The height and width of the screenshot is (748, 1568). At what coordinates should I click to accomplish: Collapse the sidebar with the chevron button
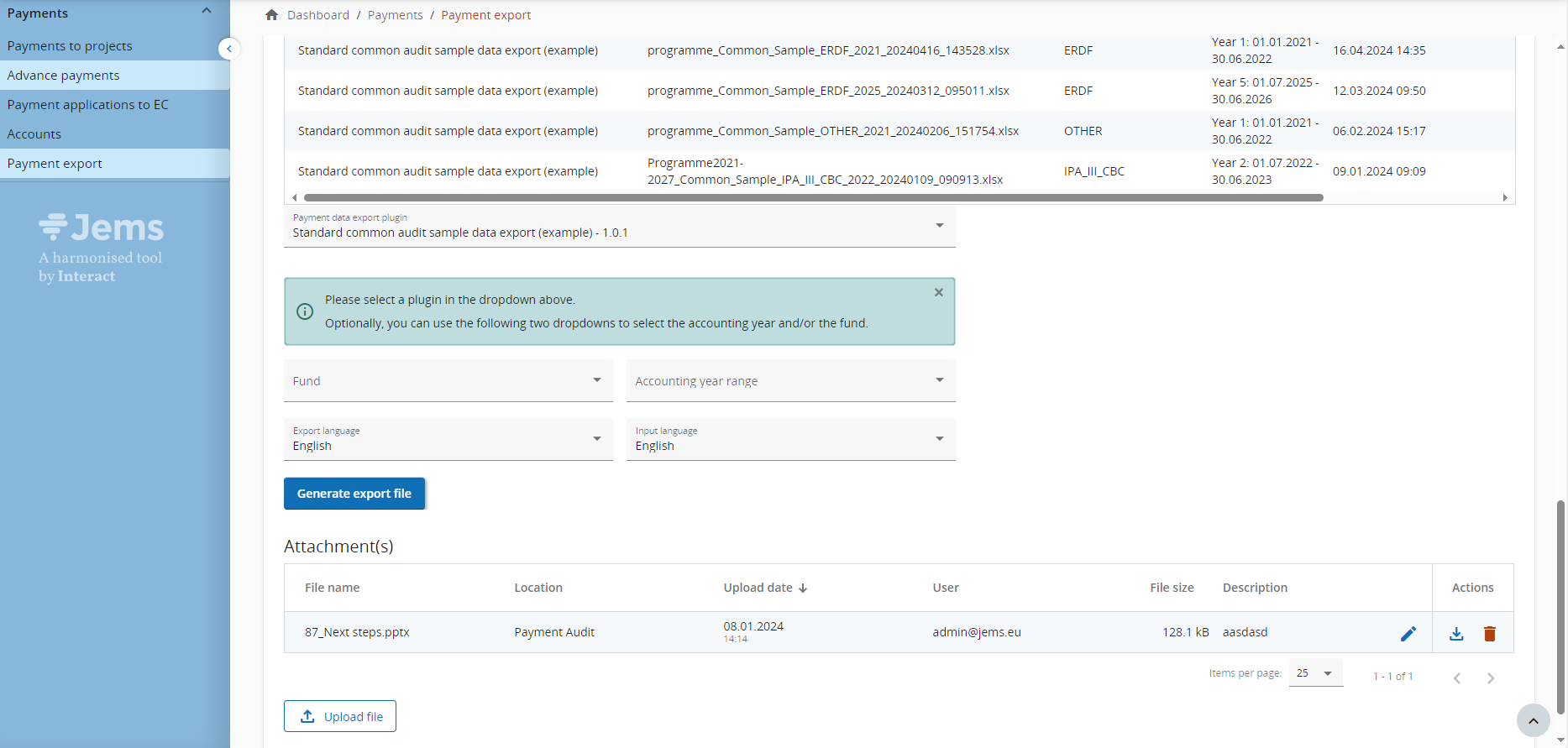tap(228, 49)
